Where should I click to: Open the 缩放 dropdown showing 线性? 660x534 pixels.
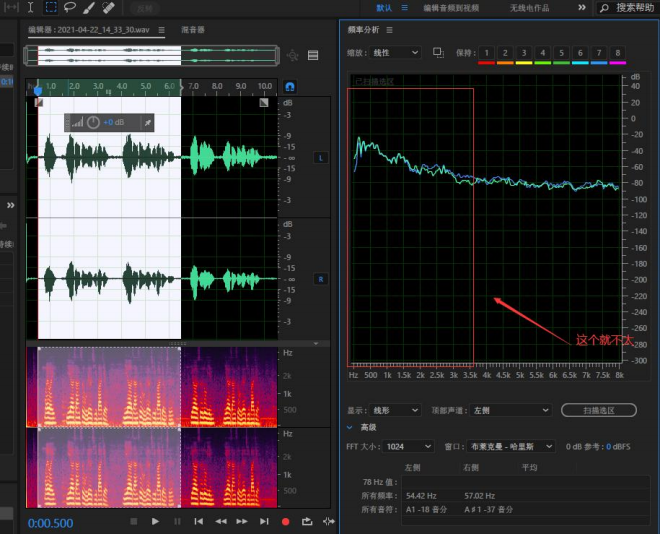(x=395, y=53)
